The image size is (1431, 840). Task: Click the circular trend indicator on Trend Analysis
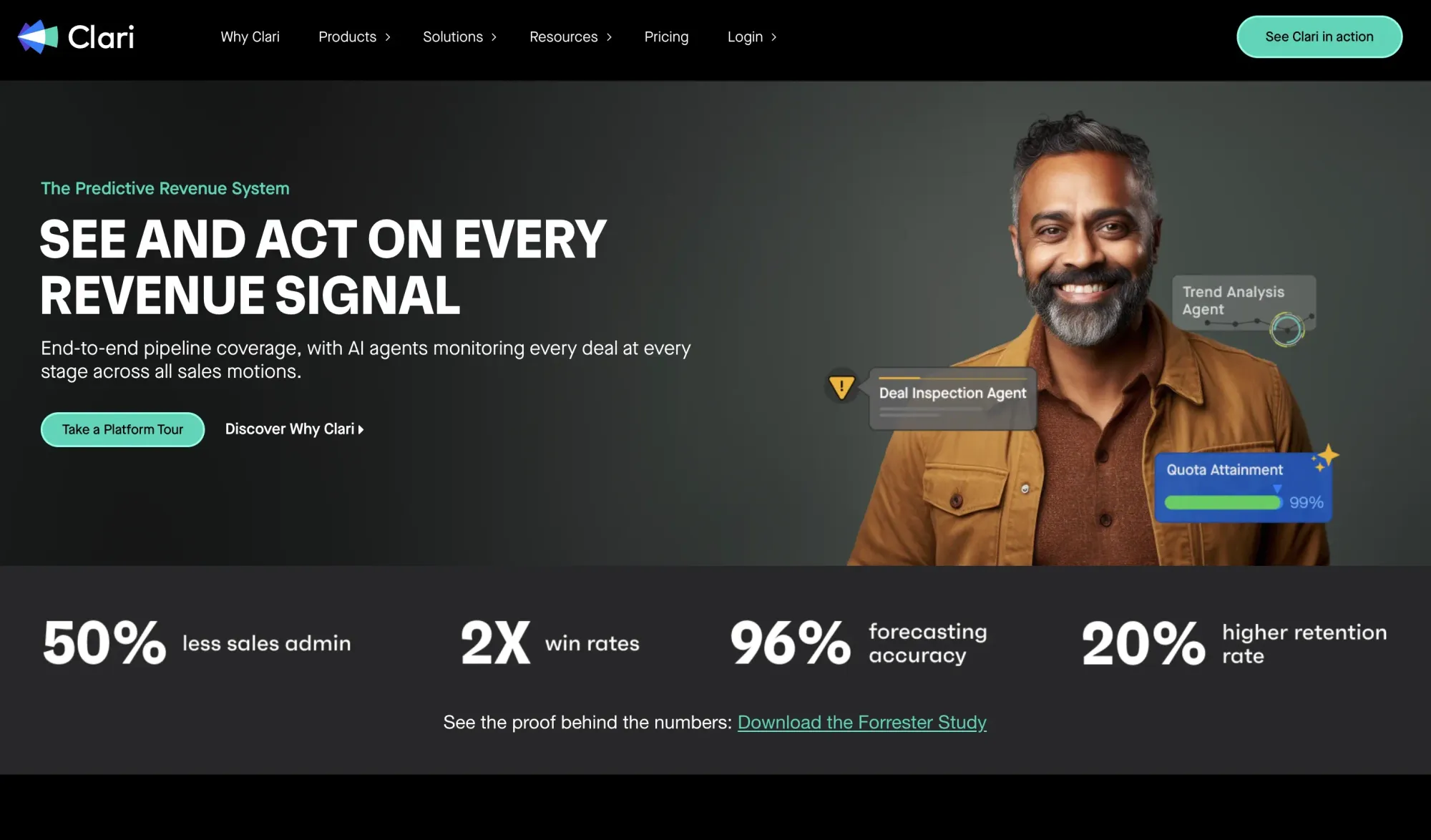click(x=1286, y=330)
